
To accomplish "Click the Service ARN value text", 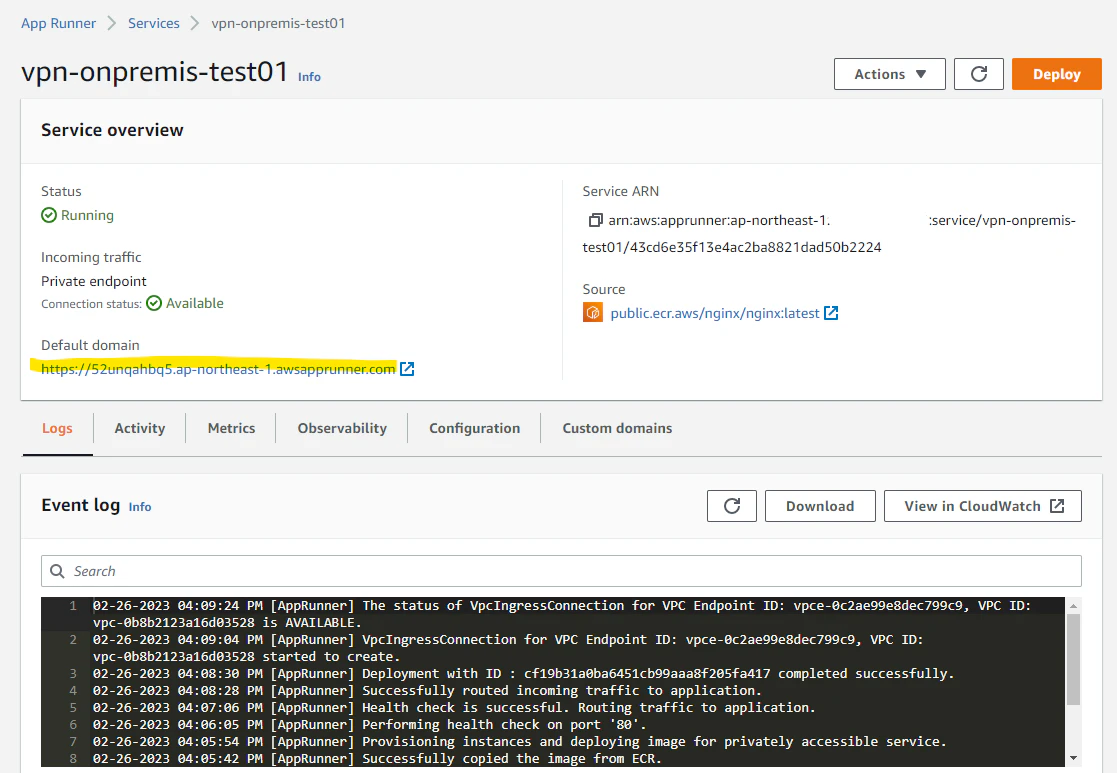I will pos(829,234).
